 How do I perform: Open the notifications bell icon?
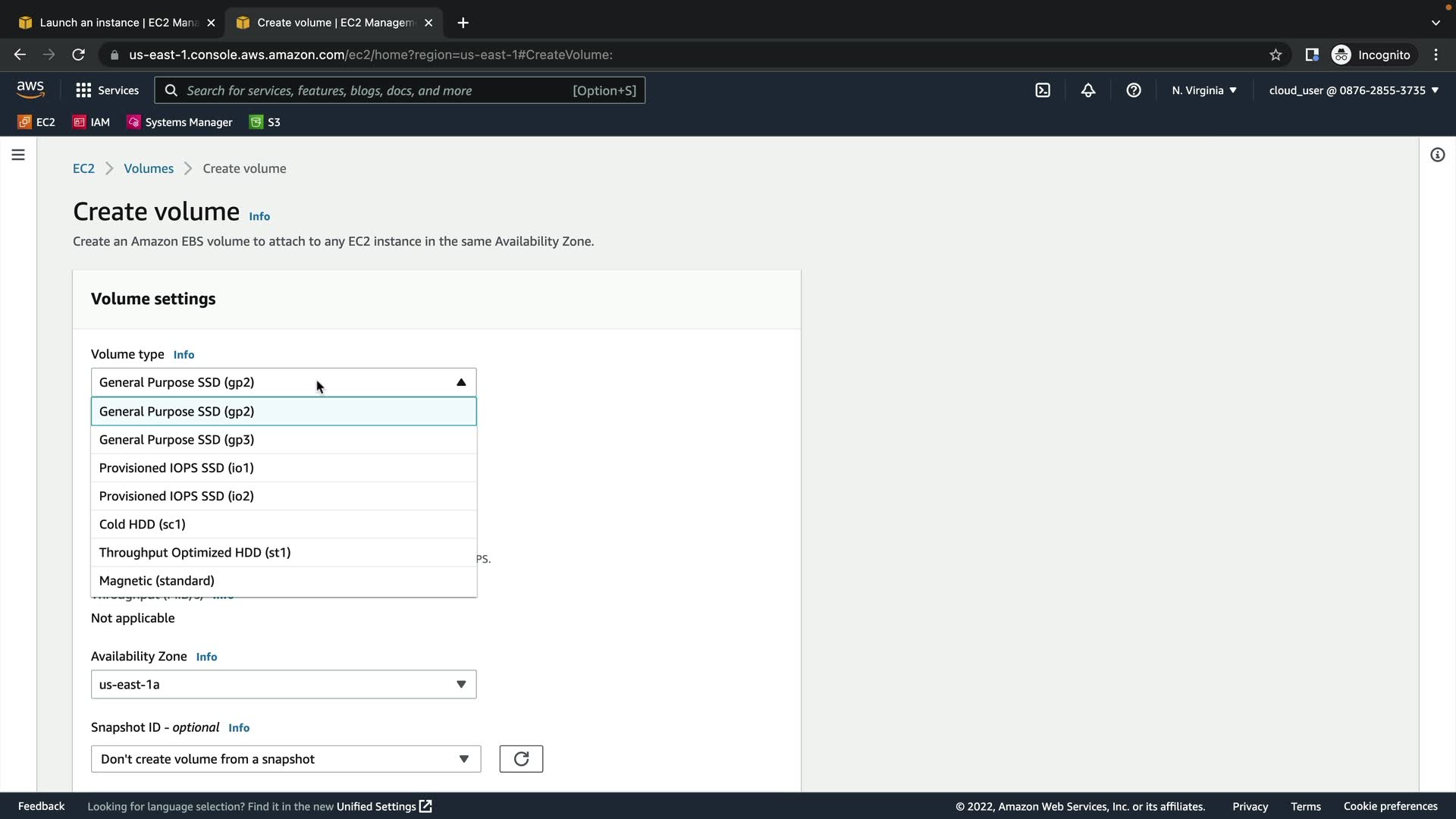[x=1088, y=90]
